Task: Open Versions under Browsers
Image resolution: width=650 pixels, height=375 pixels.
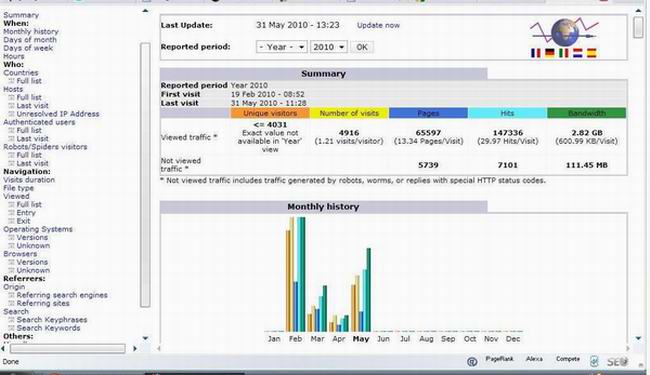Action: click(x=32, y=262)
